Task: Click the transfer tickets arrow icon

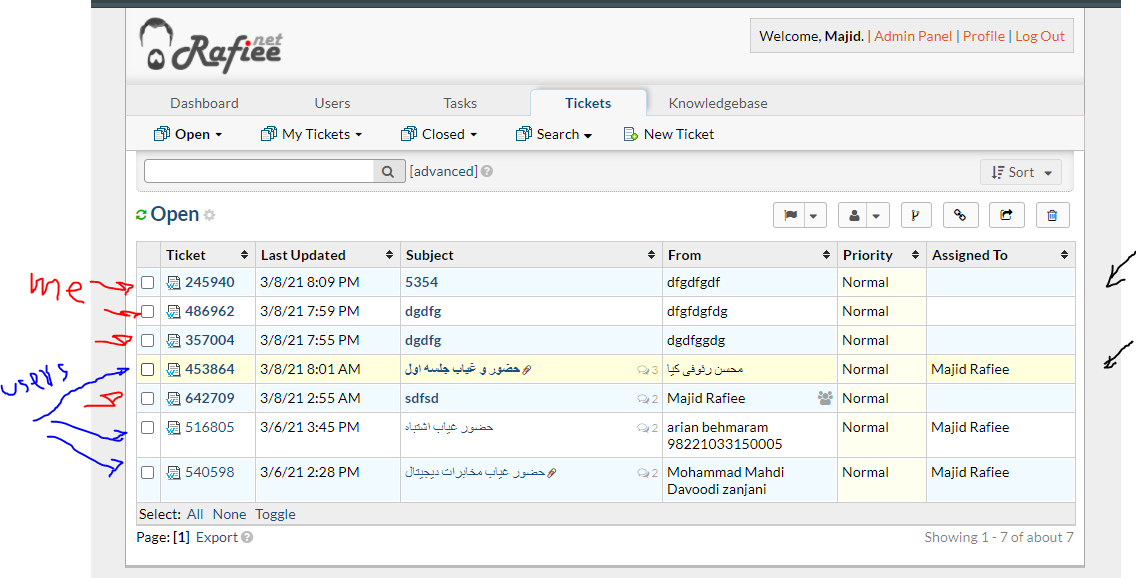Action: point(1006,215)
